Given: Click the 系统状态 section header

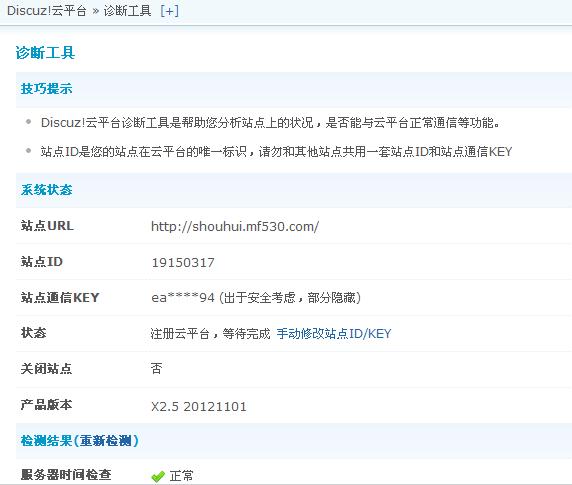Looking at the screenshot, I should (x=47, y=190).
